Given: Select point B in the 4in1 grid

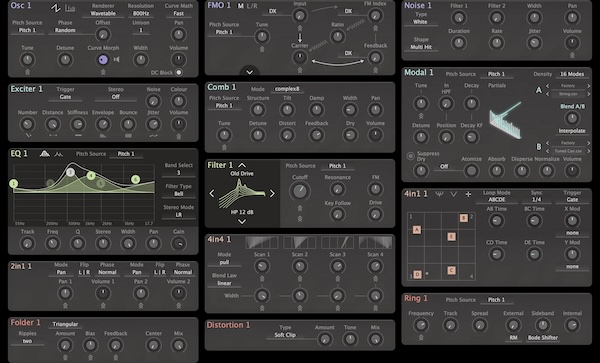Looking at the screenshot, I should pos(463,218).
